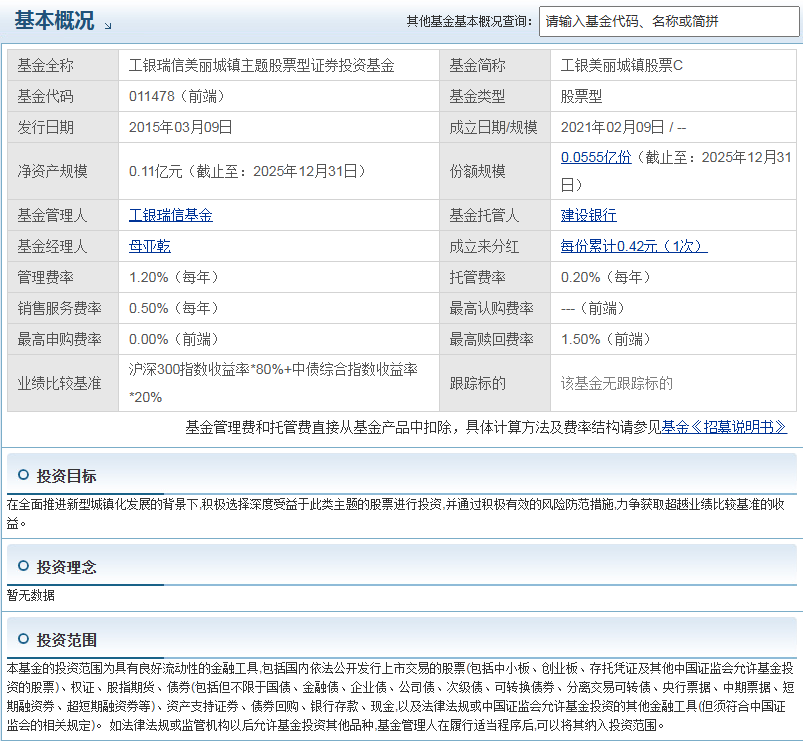Viewport: 803px width, 741px height.
Task: Click fund code value 011478(前端)
Action: tap(177, 96)
